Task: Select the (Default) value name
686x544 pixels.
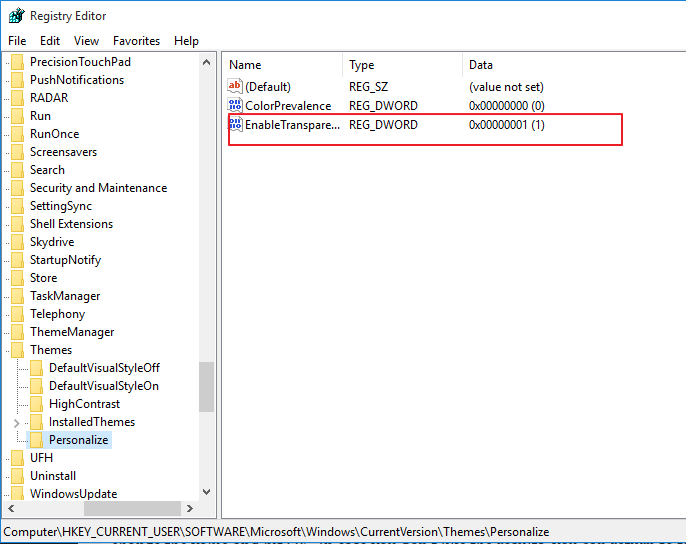Action: (268, 87)
